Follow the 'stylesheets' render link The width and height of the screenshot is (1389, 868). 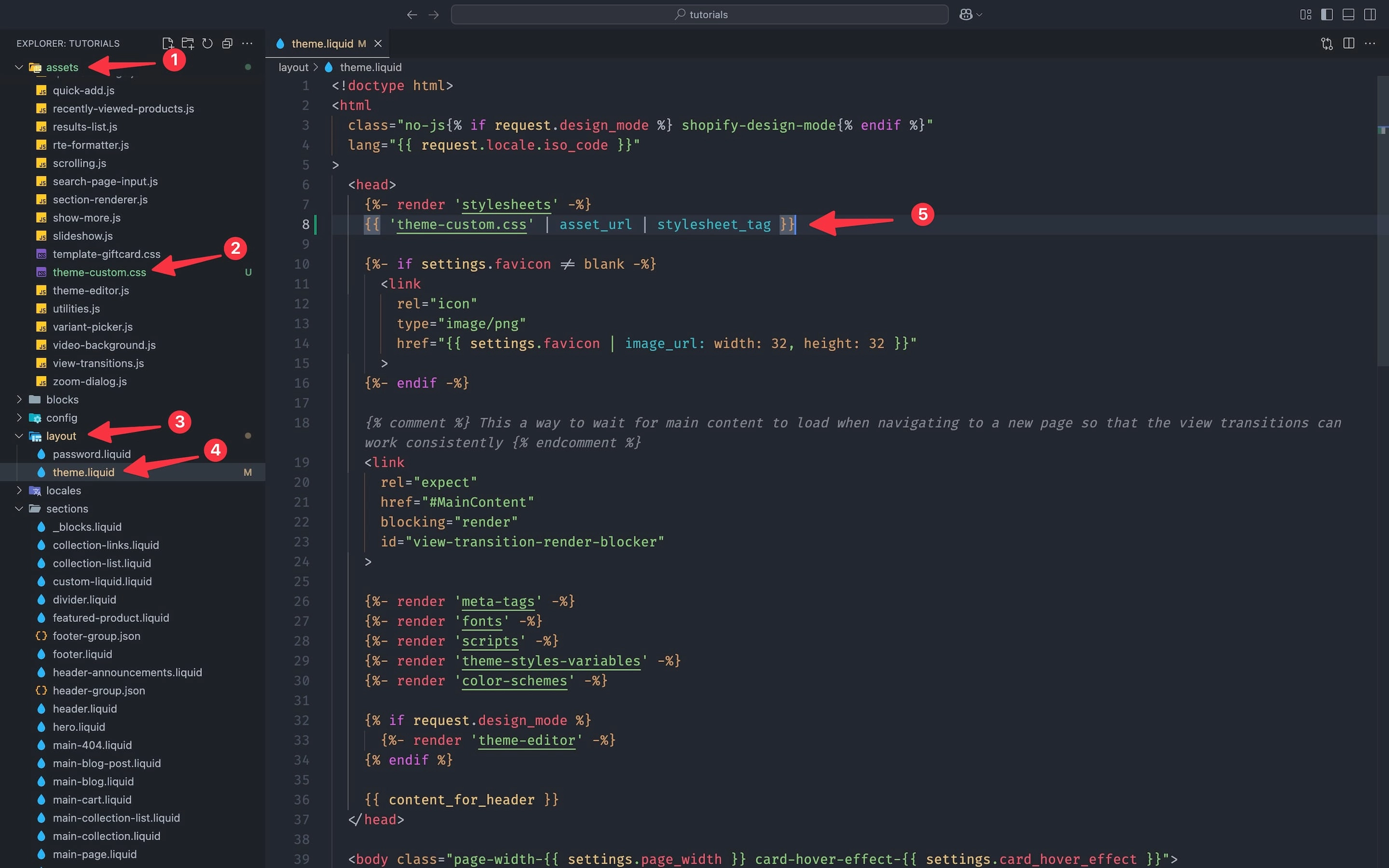pos(505,205)
